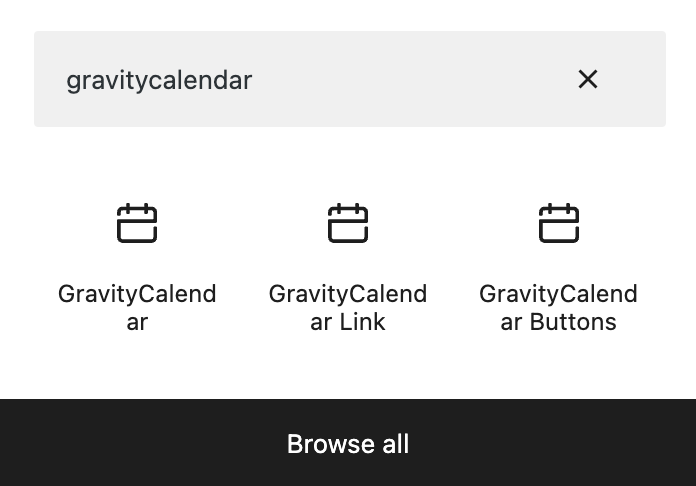Click the "GravityCalendar Buttons" block label
This screenshot has height=486, width=696.
559,308
